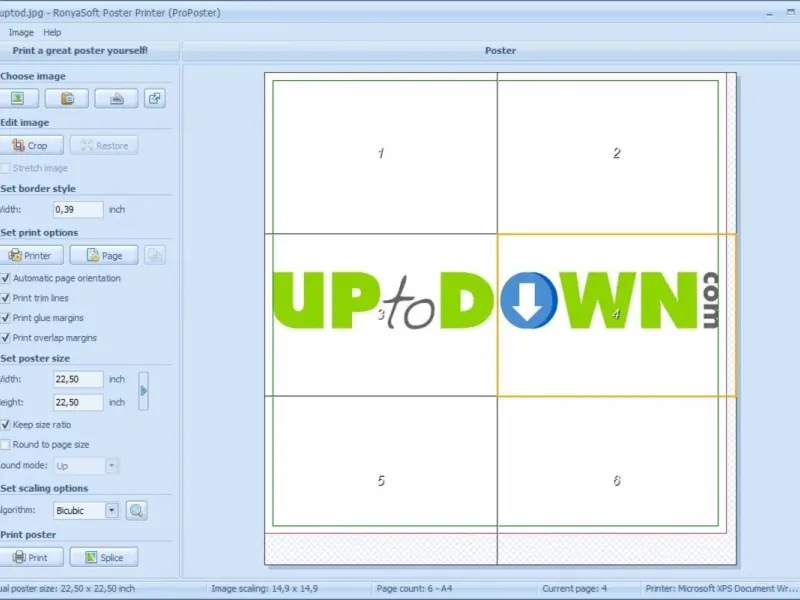Screen dimensions: 800x600
Task: Click the Printer: Microsoft XPS status text
Action: point(721,588)
